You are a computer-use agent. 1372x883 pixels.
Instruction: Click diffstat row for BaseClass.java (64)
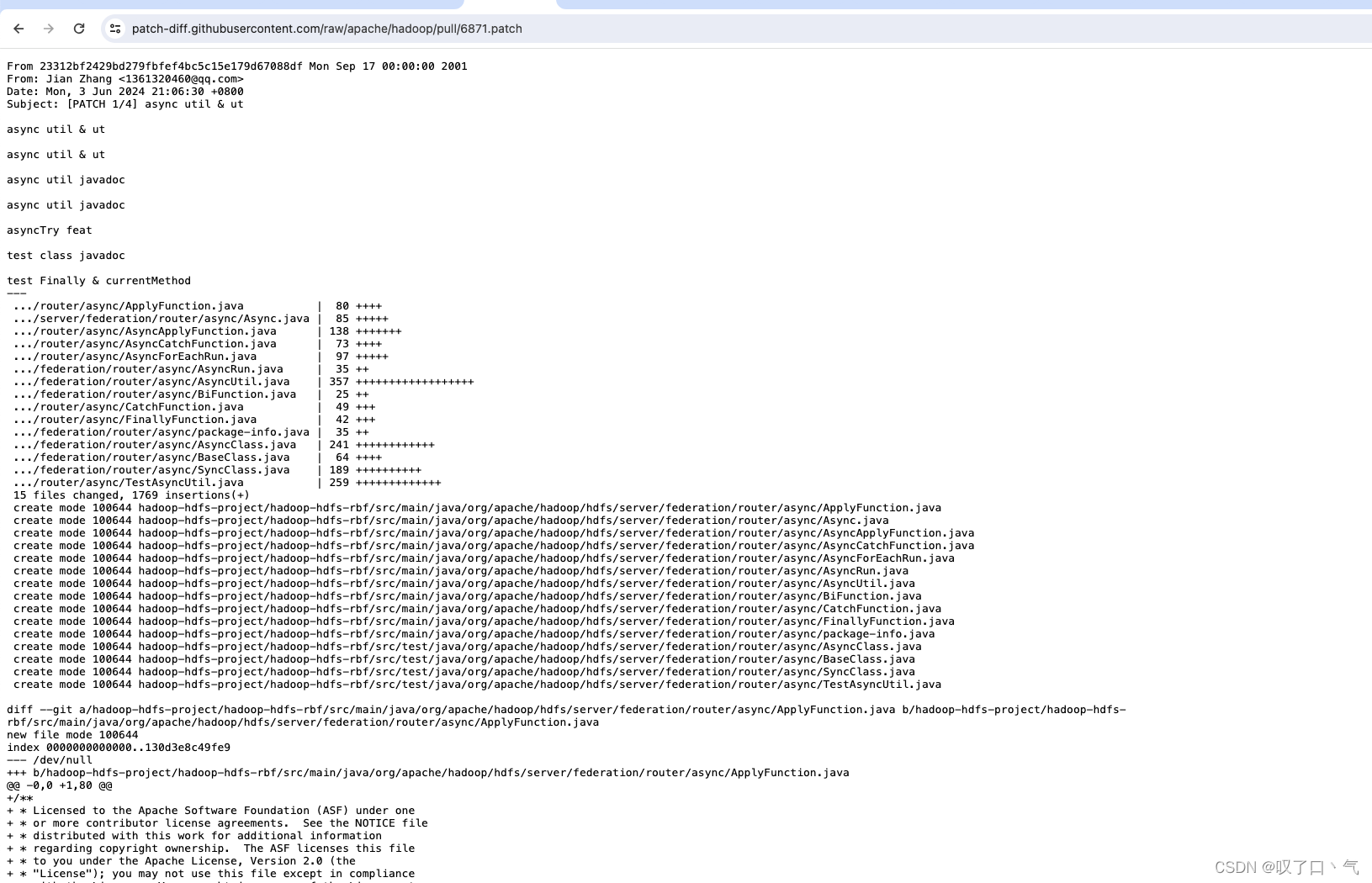(x=198, y=457)
